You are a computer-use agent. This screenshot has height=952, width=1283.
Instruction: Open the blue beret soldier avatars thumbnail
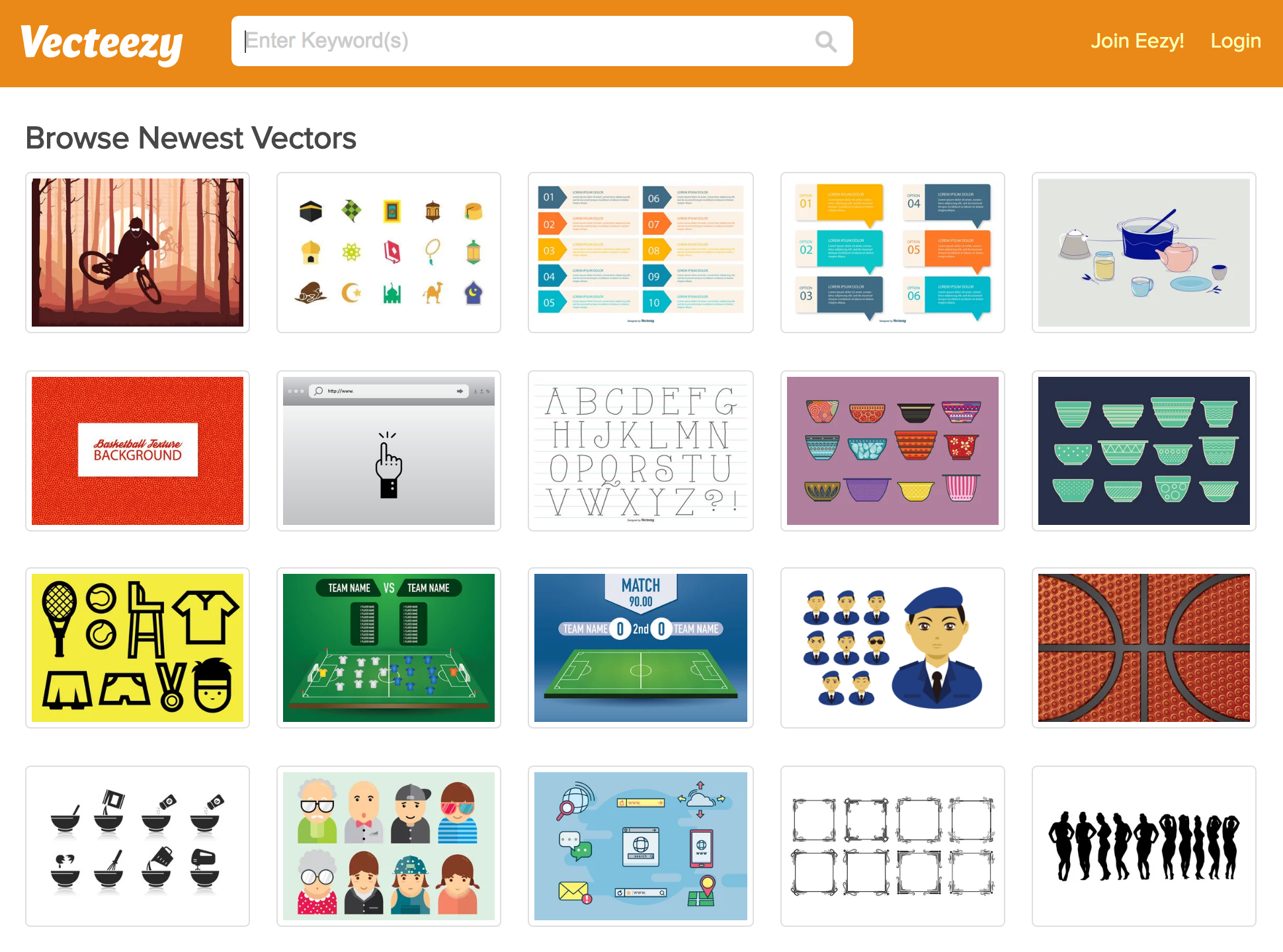(x=893, y=648)
